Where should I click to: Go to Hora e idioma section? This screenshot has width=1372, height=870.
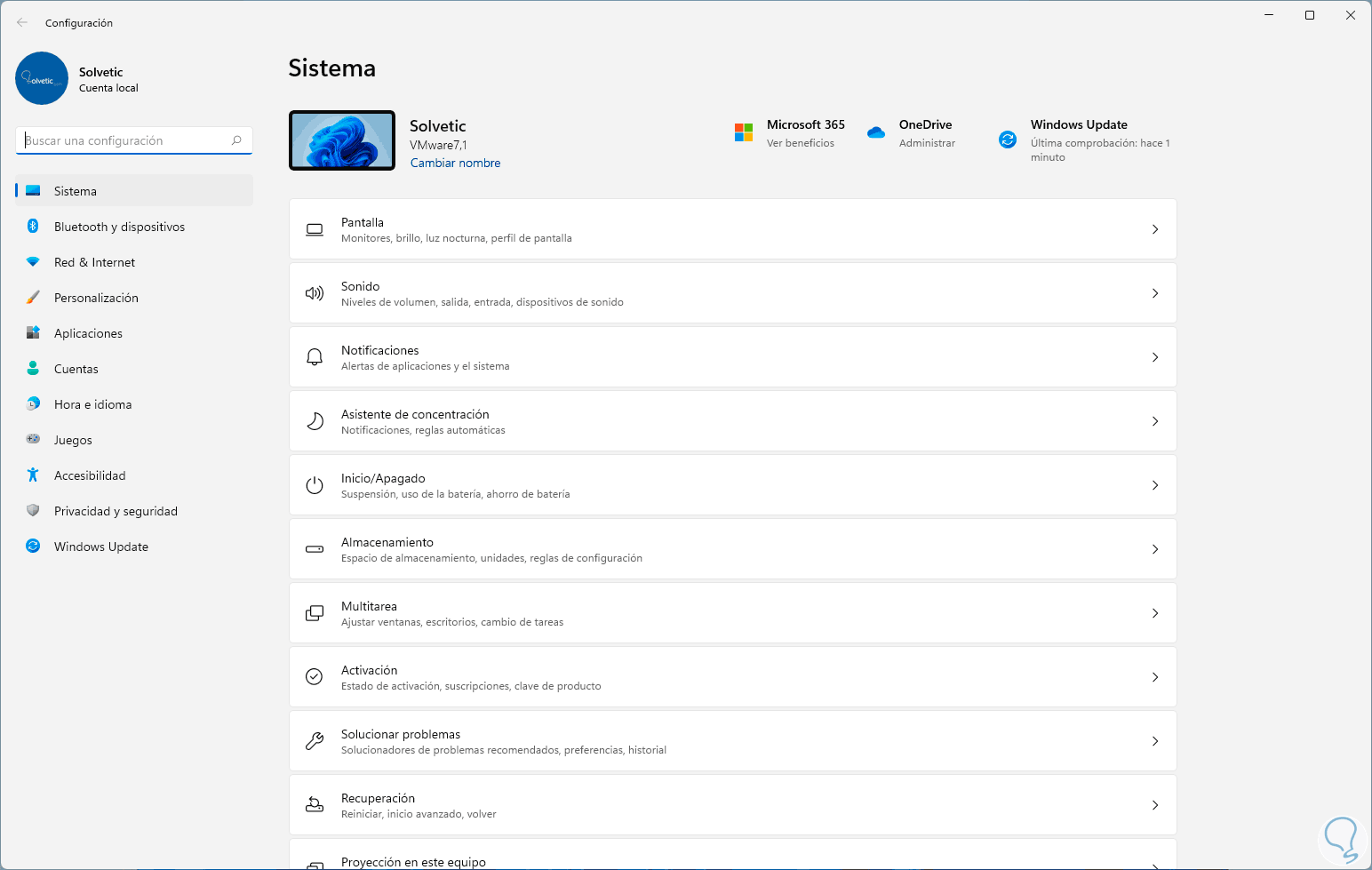click(x=92, y=404)
